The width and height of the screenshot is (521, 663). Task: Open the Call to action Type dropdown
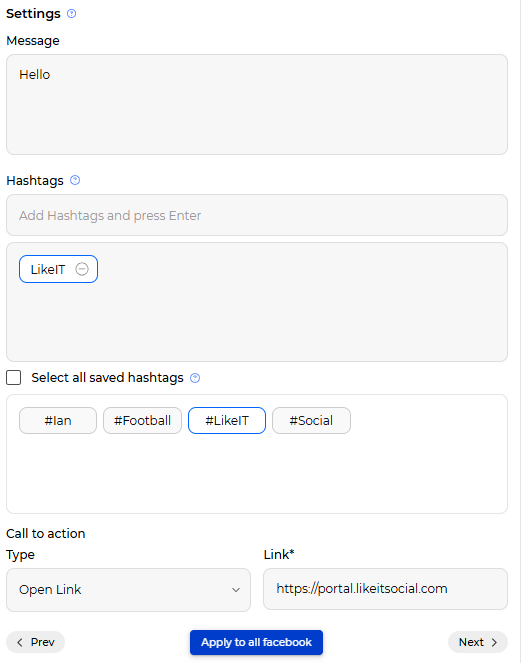129,589
